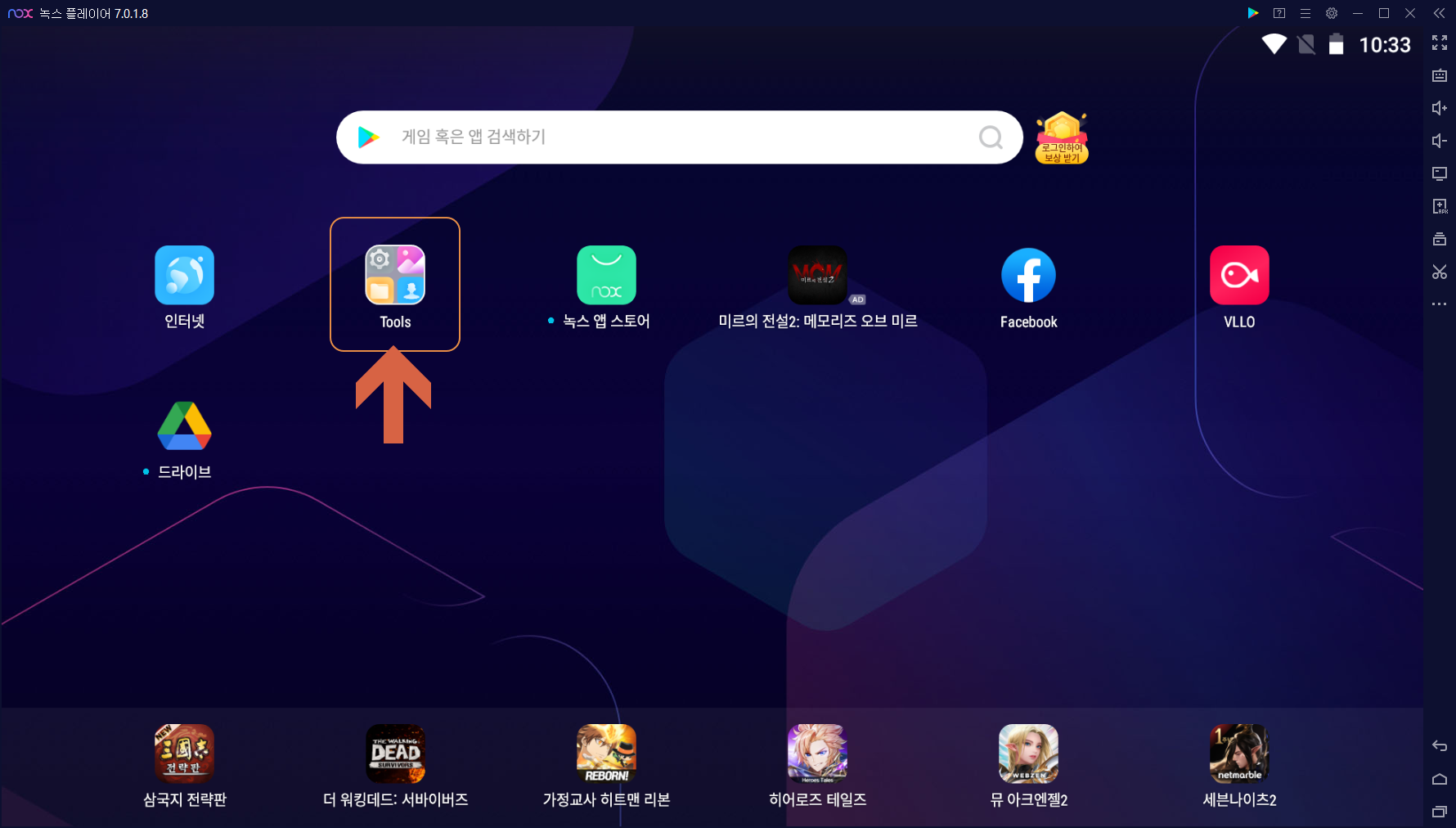Open the 드라이브 (Google Drive) app
The image size is (1456, 828).
click(185, 425)
